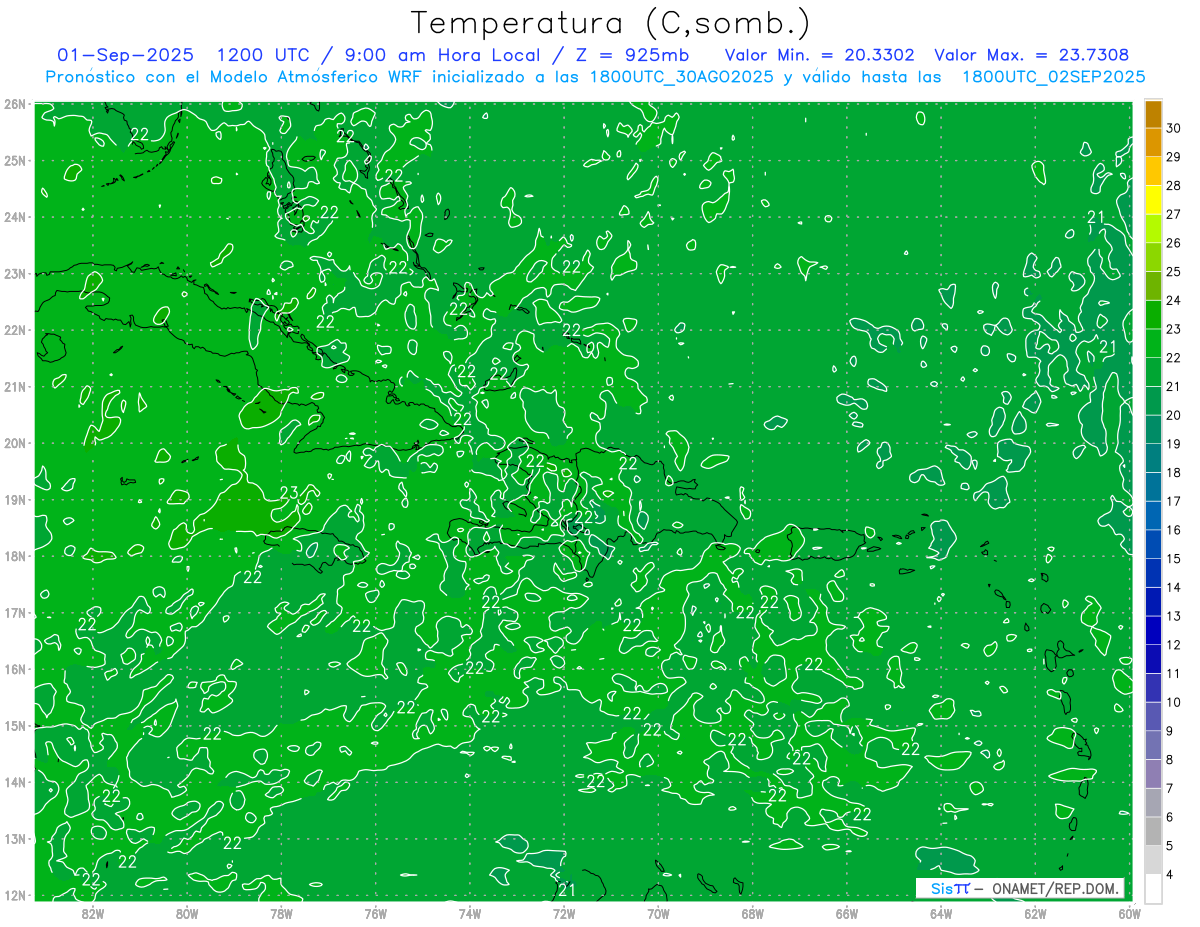Click the "21N" latitude label
The width and height of the screenshot is (1200, 927).
pyautogui.click(x=14, y=386)
